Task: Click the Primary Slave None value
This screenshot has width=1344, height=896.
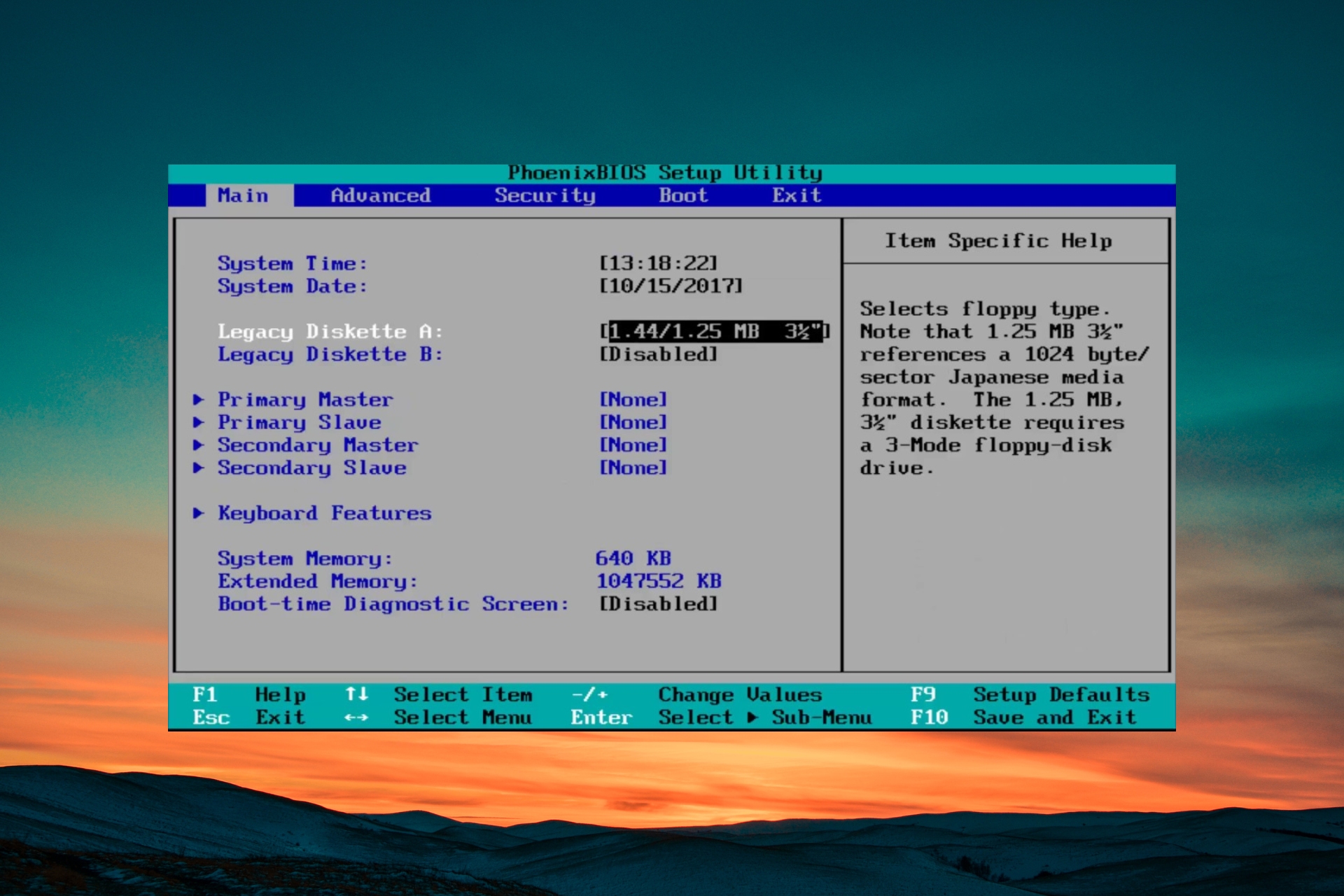Action: point(633,422)
